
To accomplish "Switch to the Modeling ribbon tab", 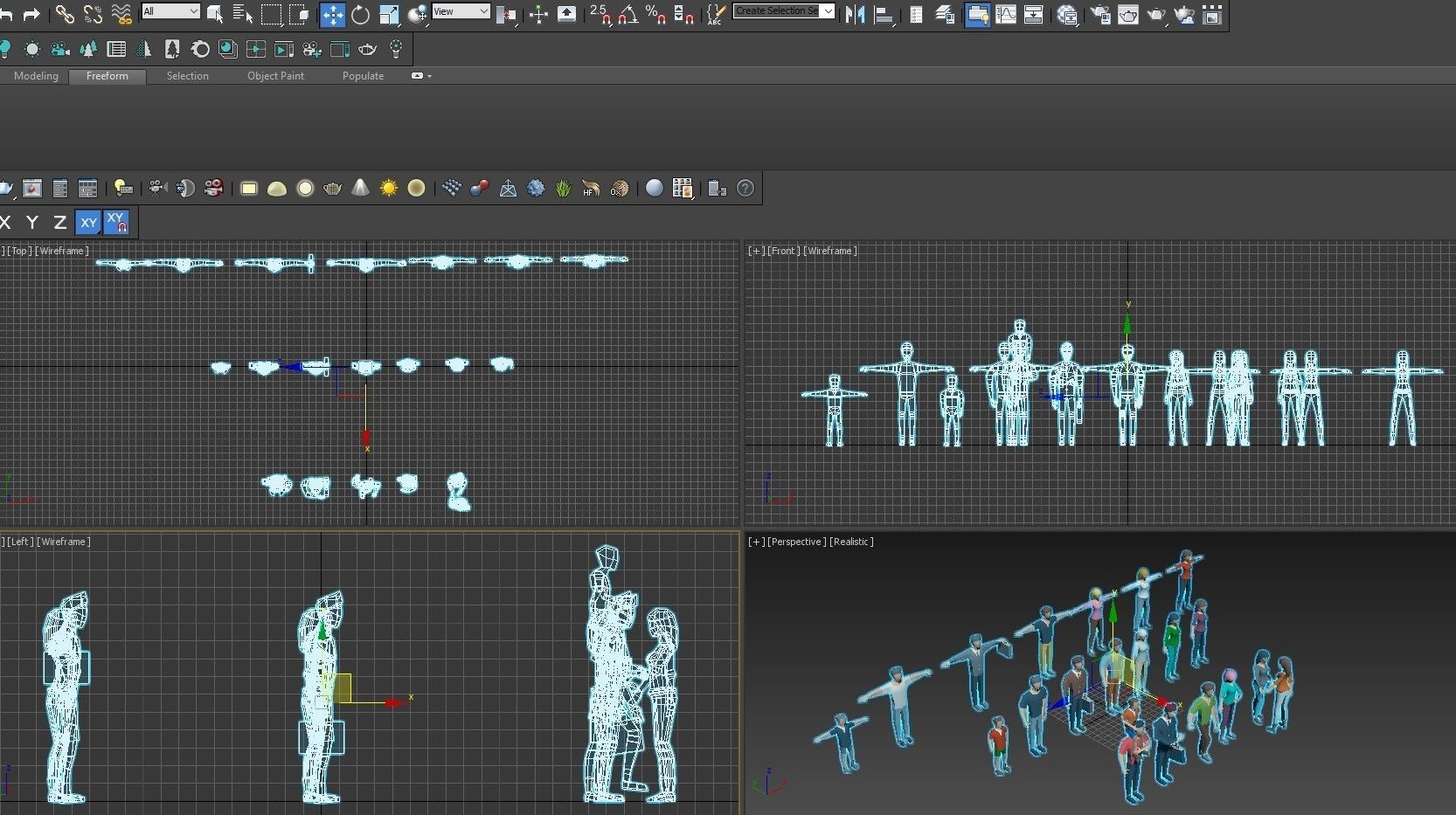I will click(36, 76).
